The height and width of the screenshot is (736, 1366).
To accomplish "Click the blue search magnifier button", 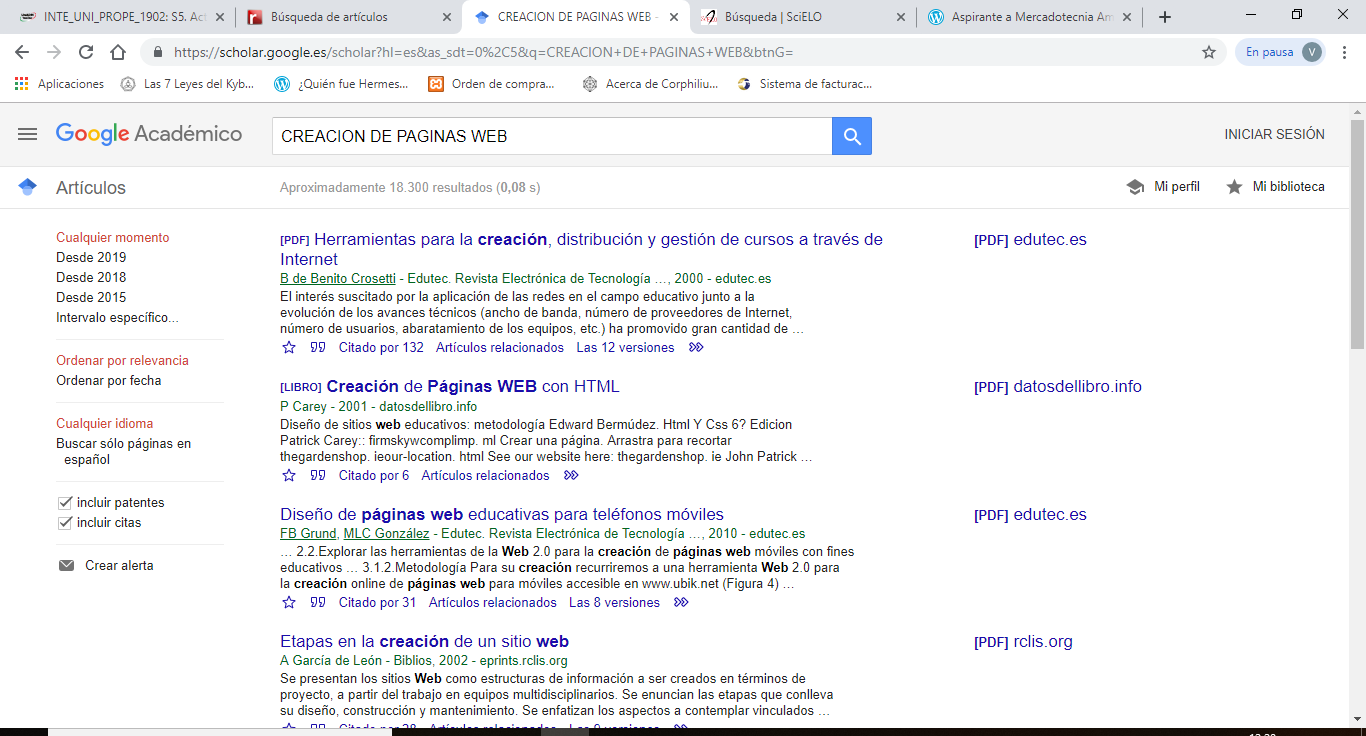I will 852,136.
